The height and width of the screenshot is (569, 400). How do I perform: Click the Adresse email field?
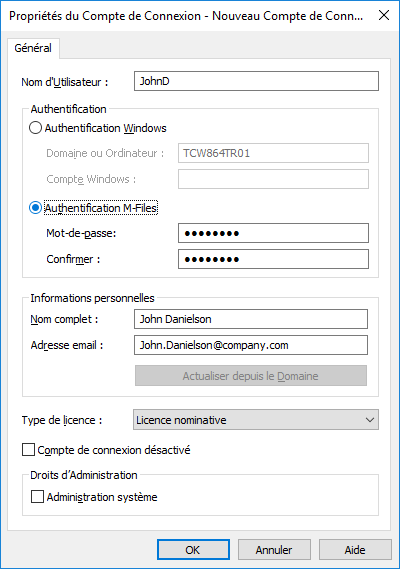pos(251,345)
